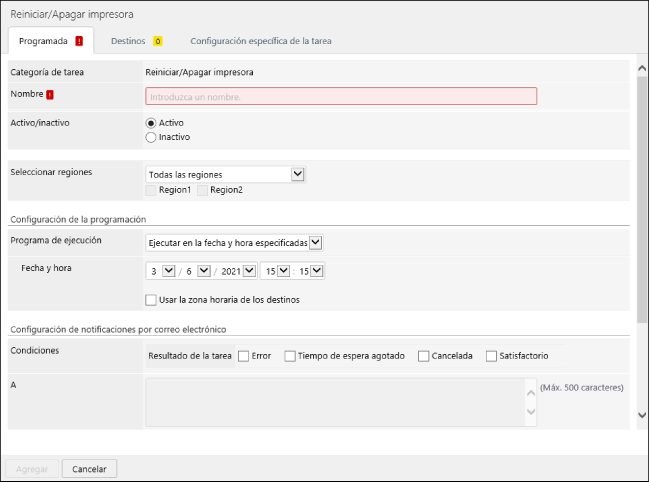Click the scroll up arrow of main panel
Image resolution: width=649 pixels, height=482 pixels.
pyautogui.click(x=641, y=68)
